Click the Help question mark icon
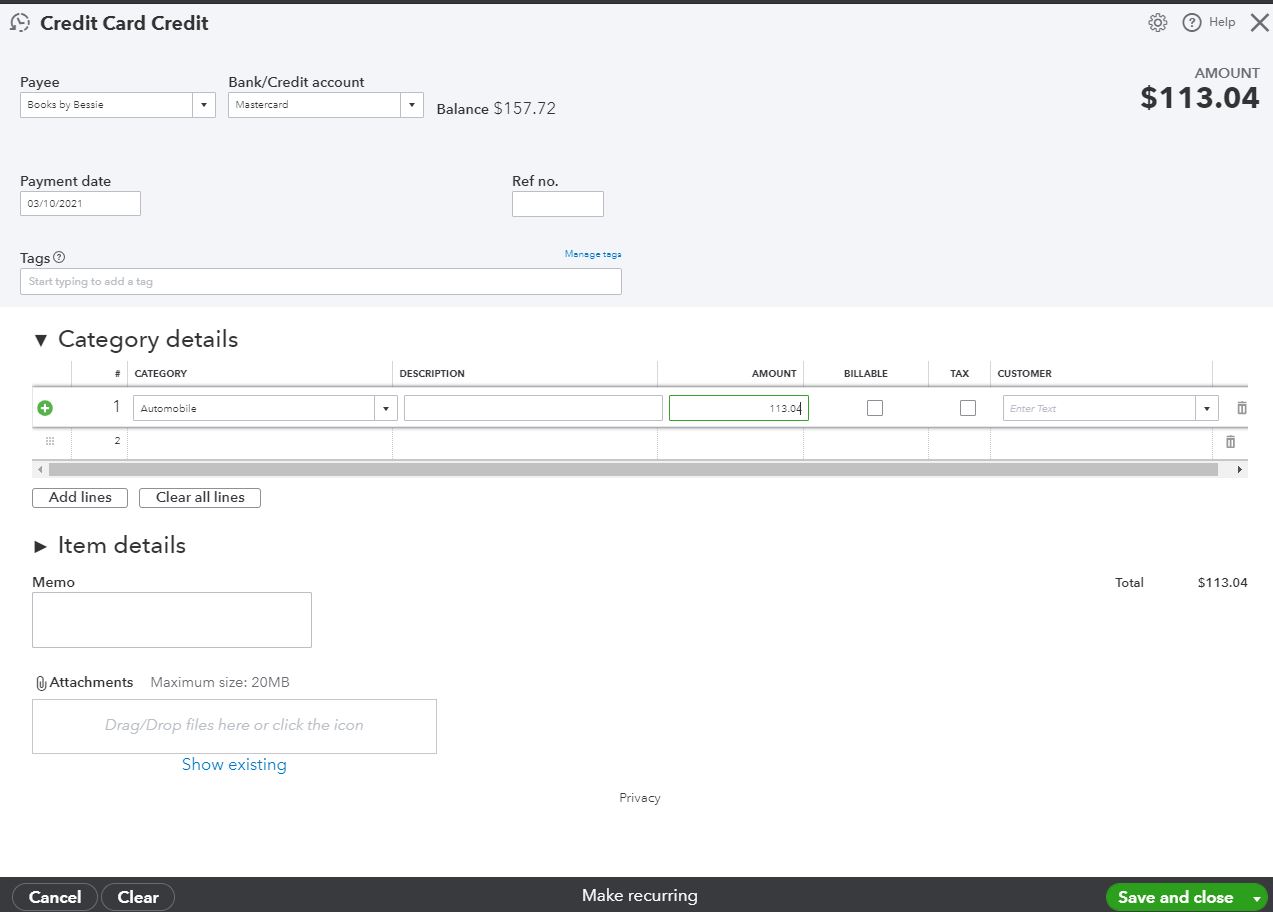This screenshot has height=912, width=1273. coord(1192,22)
